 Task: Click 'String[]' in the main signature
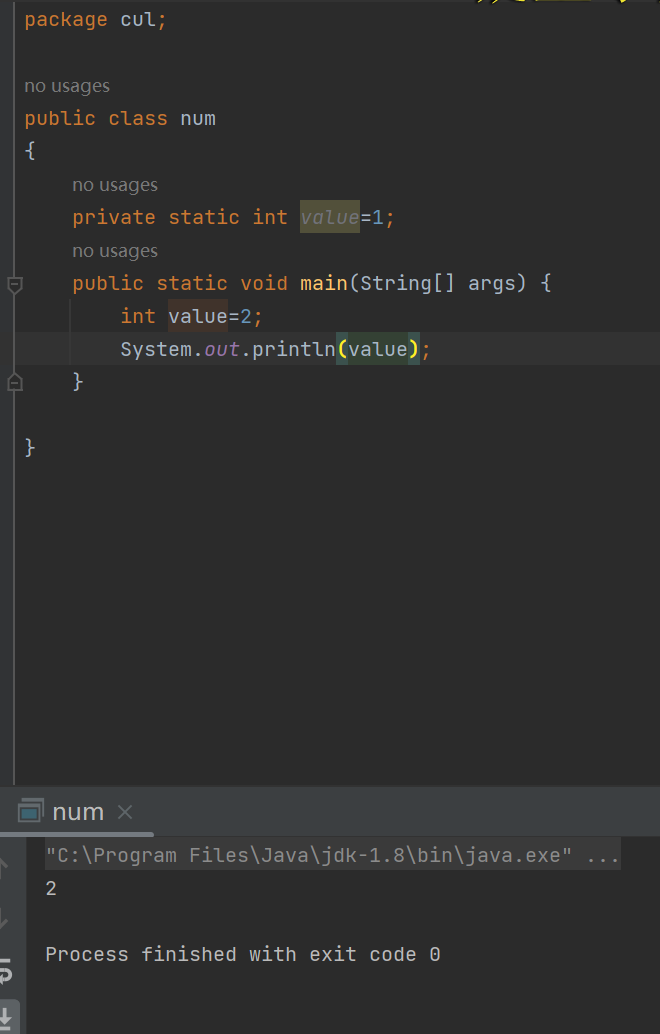407,284
